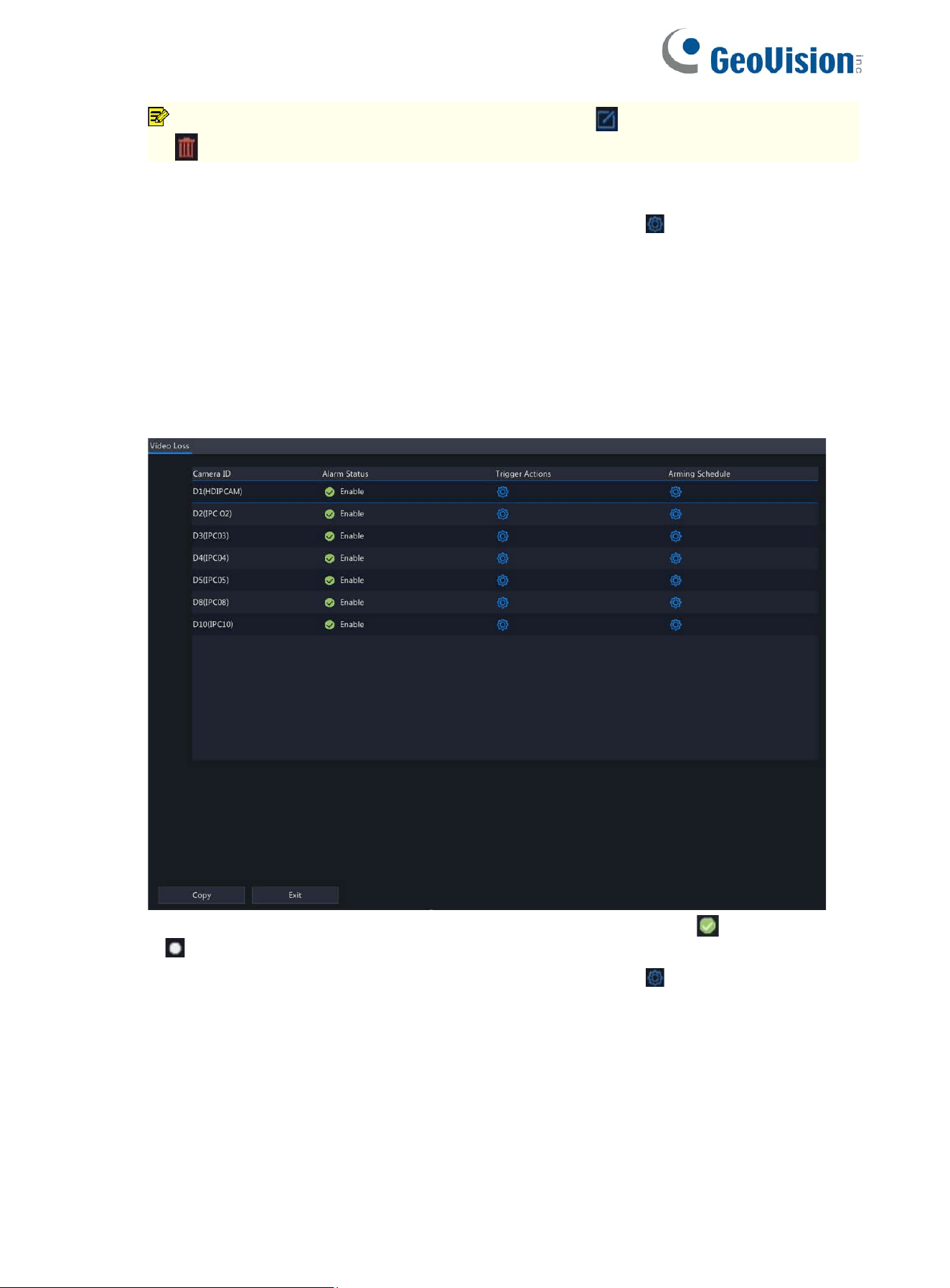Select the D10(IPC10) camera row
The image size is (950, 1288).
[505, 625]
